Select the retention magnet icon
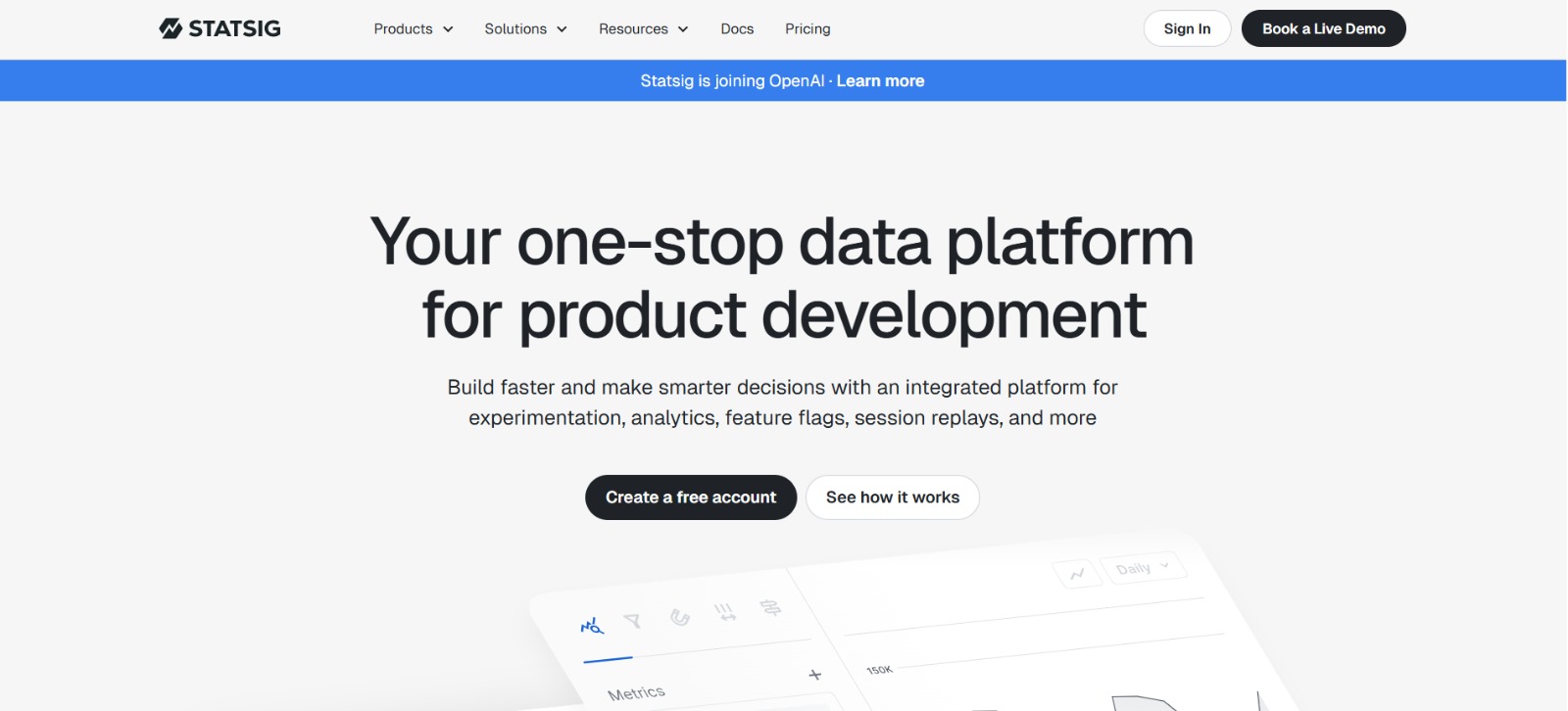The image size is (1568, 711). 679,617
